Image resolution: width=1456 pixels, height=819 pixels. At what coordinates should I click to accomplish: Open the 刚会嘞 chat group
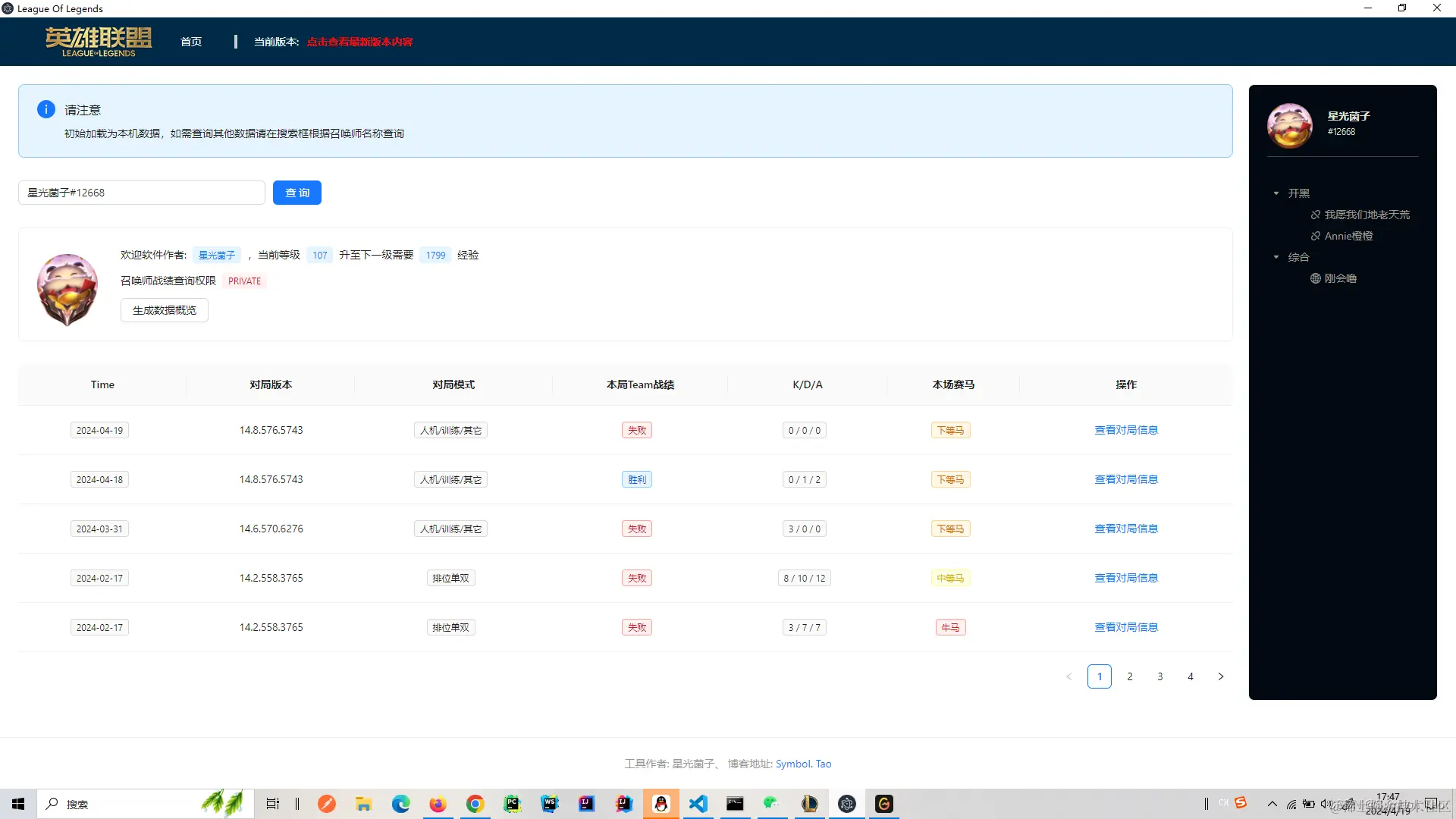pyautogui.click(x=1340, y=278)
